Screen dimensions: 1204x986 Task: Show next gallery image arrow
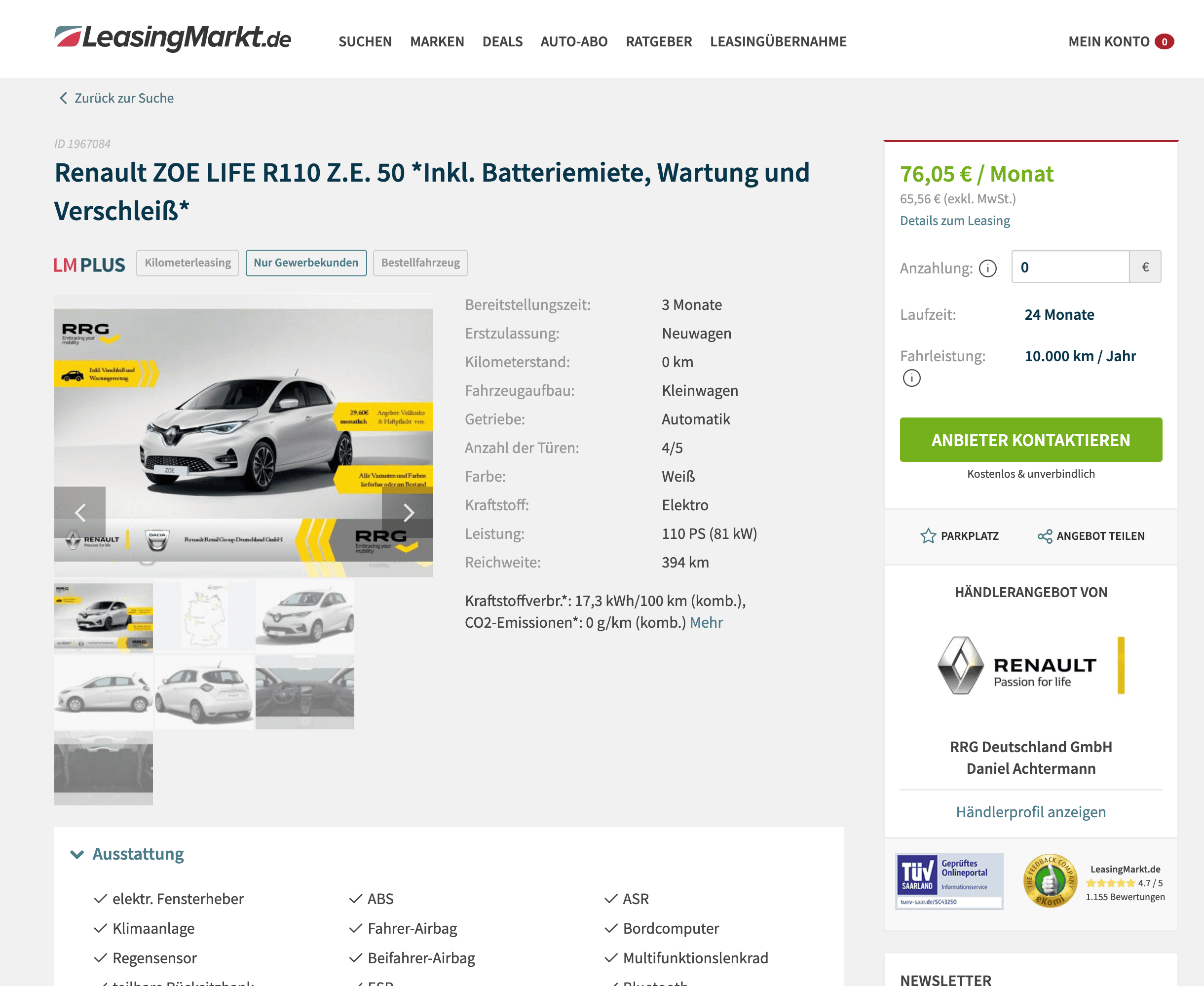pyautogui.click(x=408, y=512)
